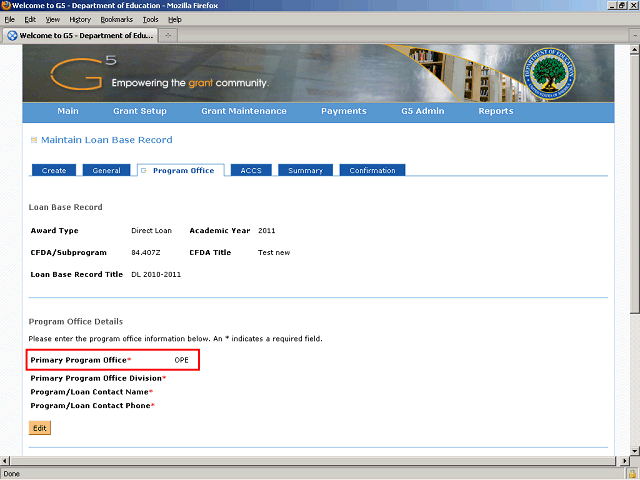Click the Department of Education seal
Screen dimensions: 640x480
(549, 73)
